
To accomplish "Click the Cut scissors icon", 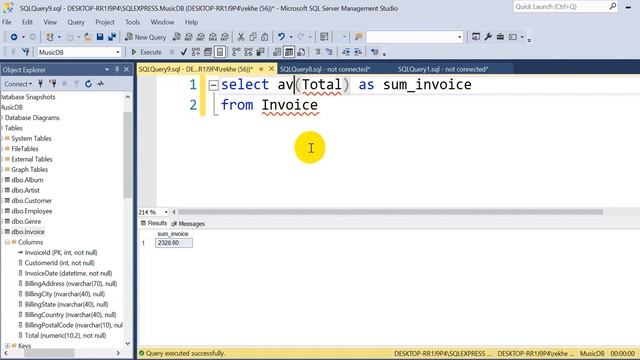I will 241,37.
